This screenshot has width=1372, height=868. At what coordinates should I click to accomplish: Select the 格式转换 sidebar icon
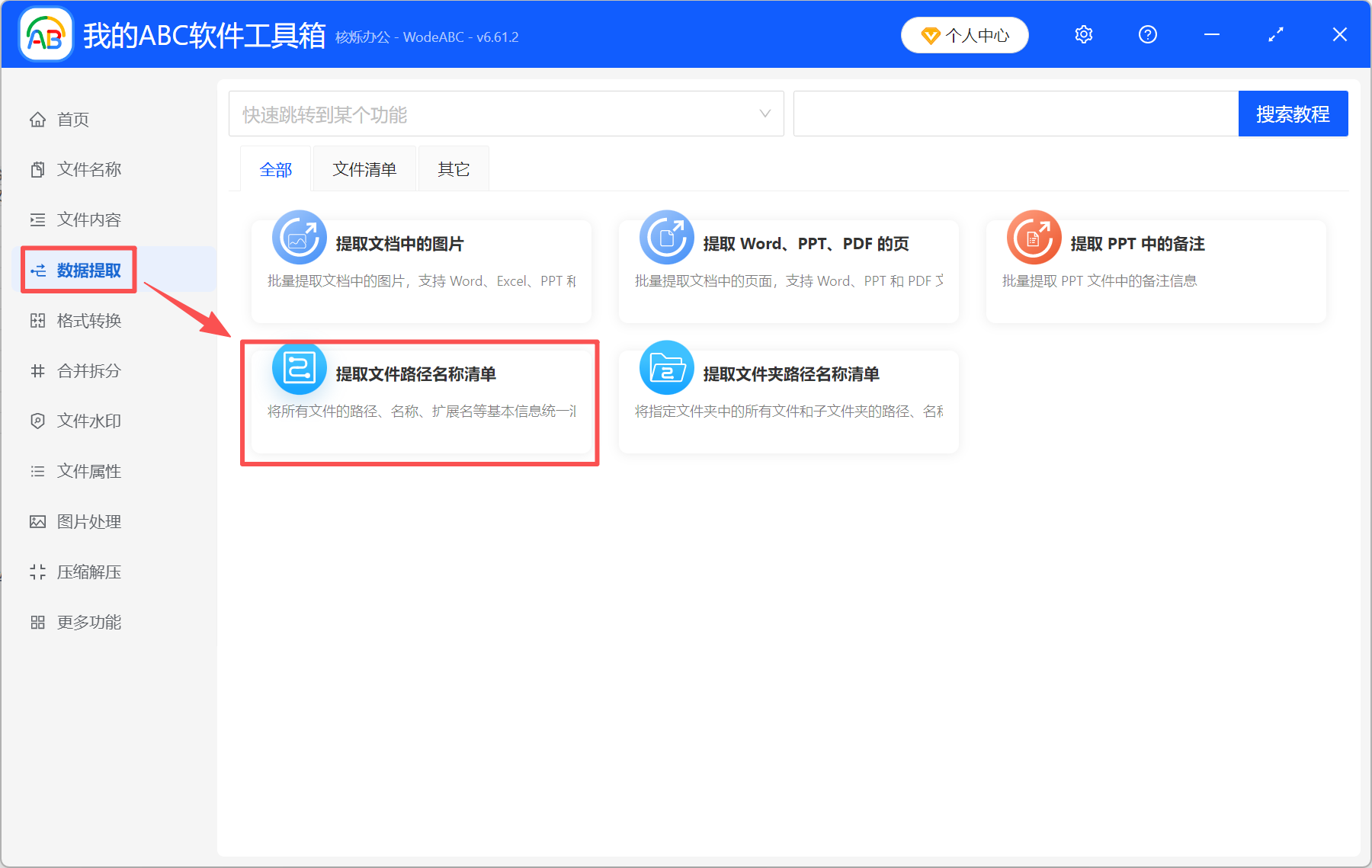pyautogui.click(x=37, y=320)
